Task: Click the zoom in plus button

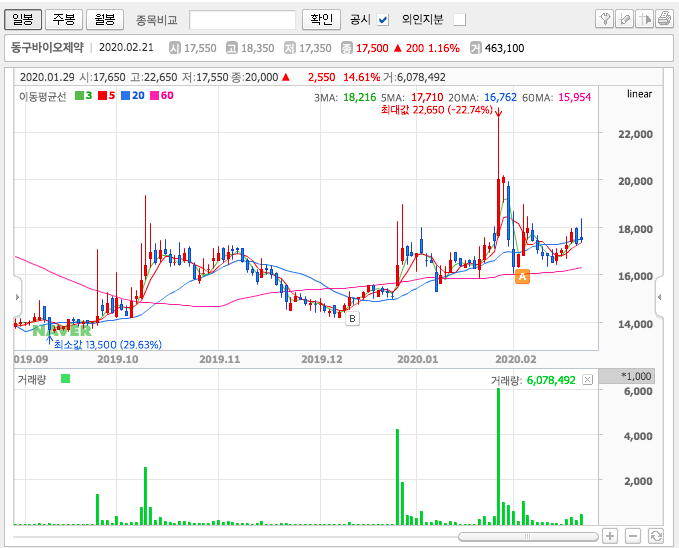Action: [x=610, y=536]
